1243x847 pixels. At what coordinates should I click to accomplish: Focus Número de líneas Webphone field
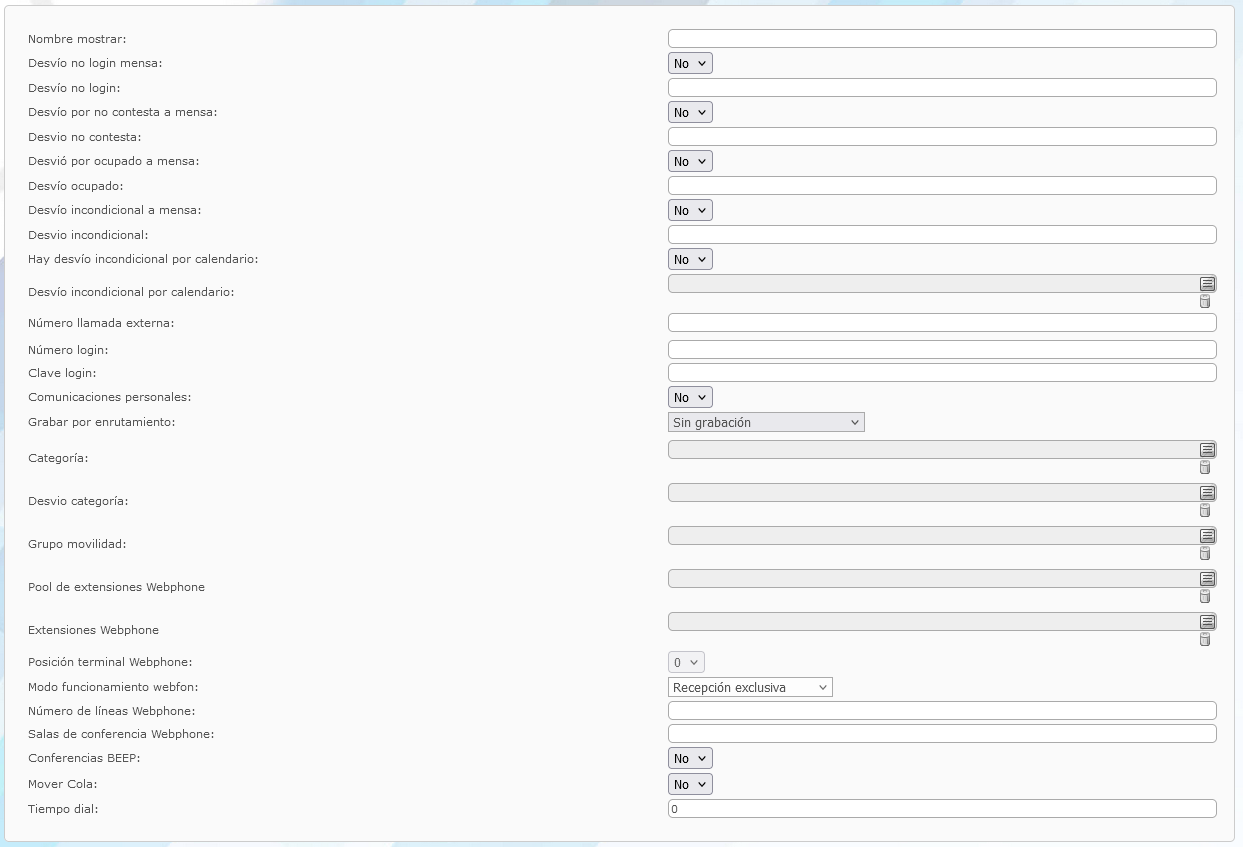coord(942,711)
